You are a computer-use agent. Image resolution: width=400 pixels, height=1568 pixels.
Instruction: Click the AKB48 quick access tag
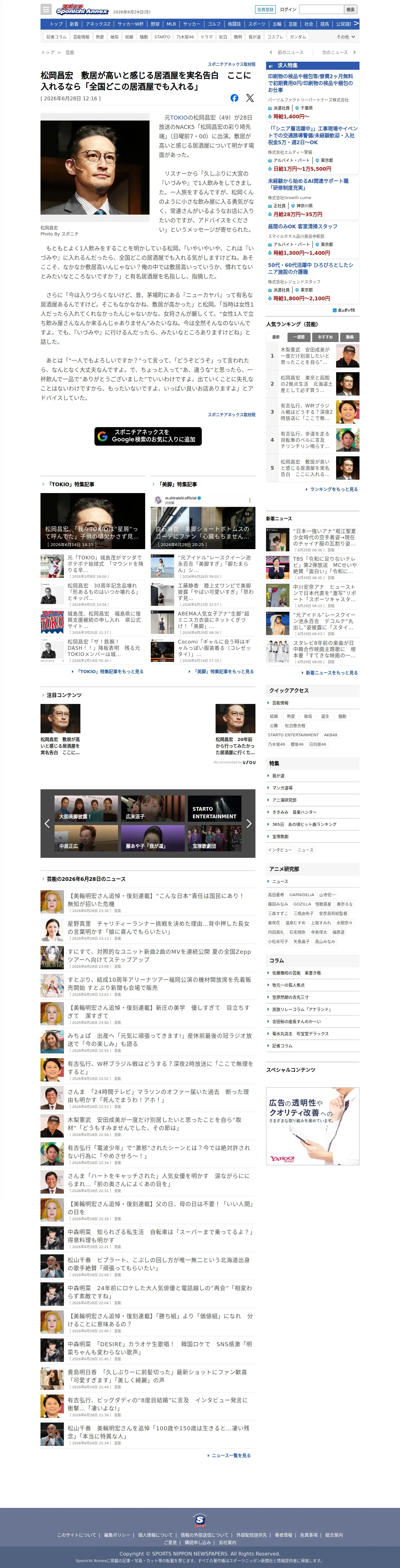coord(331,735)
